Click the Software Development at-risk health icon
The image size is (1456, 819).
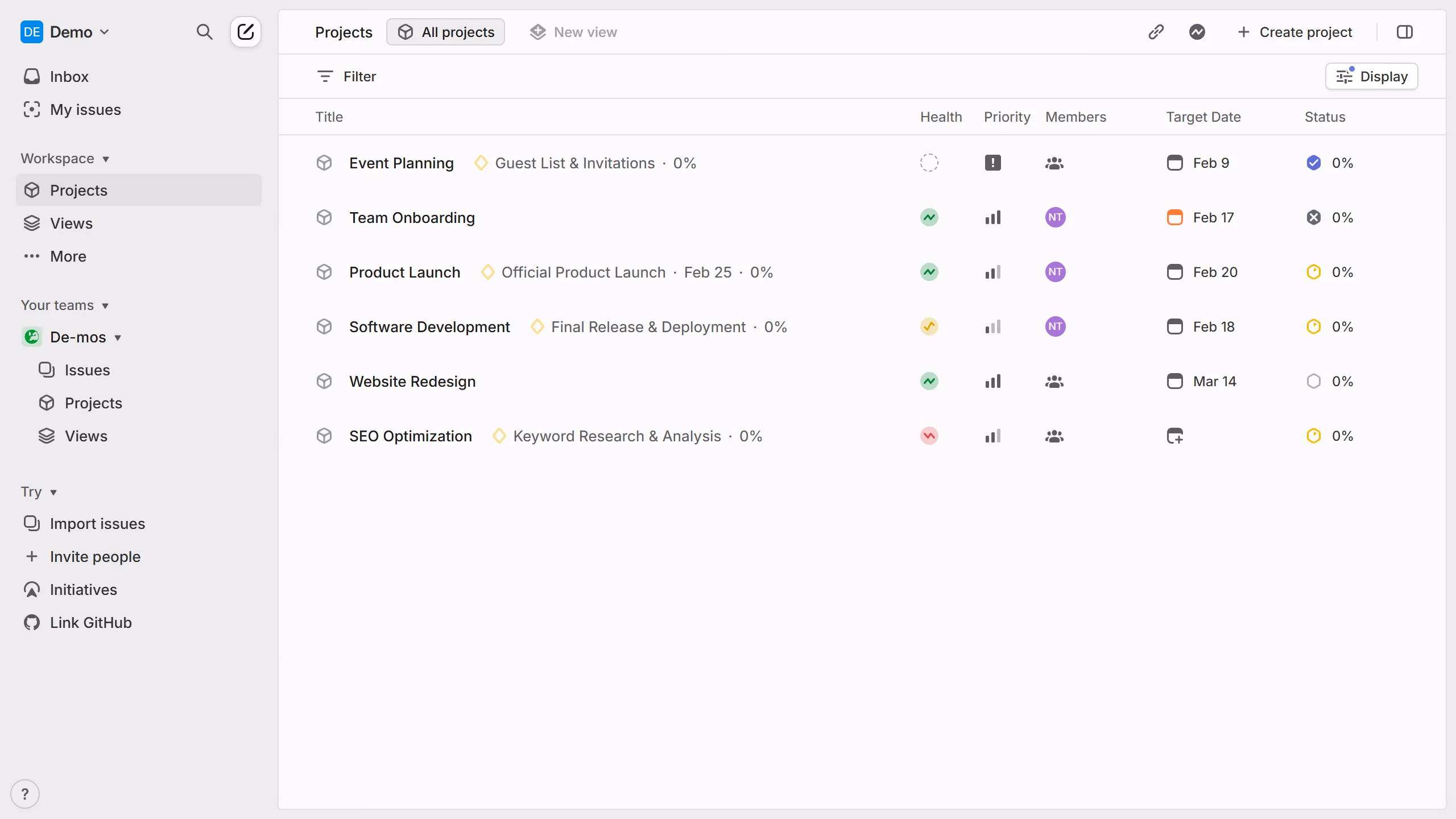coord(929,326)
